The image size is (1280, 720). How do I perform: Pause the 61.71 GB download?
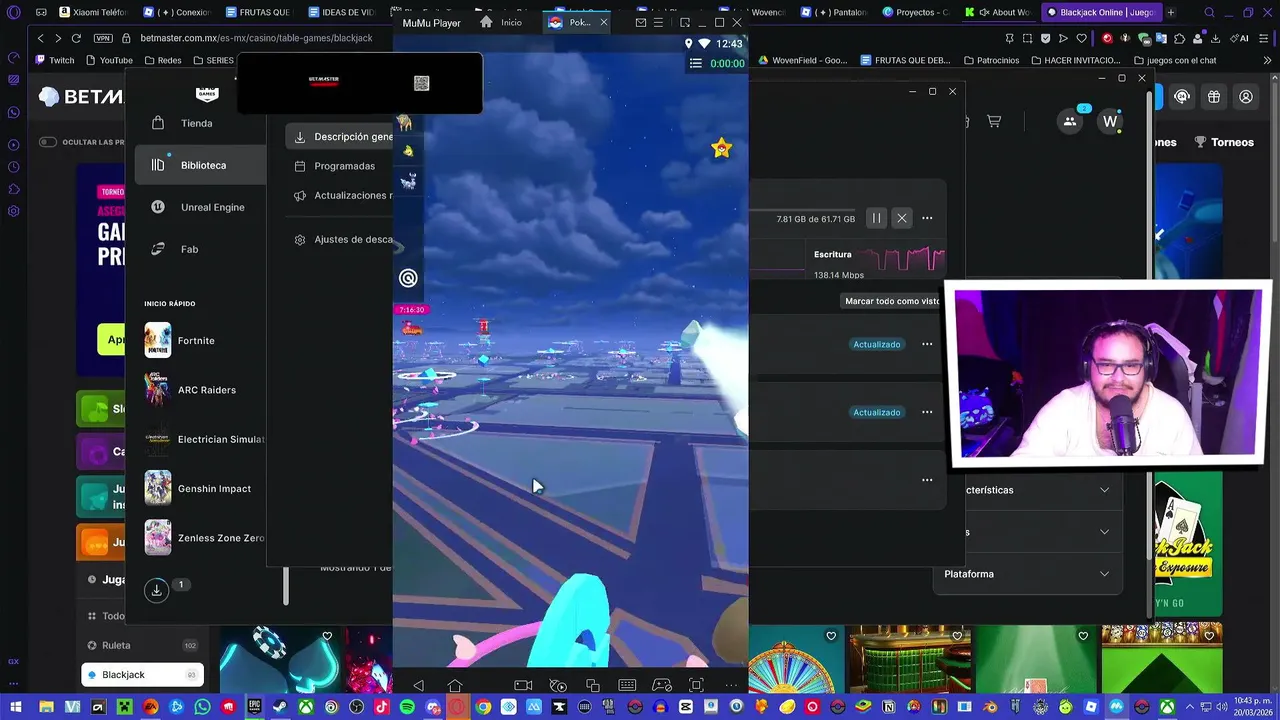coord(876,218)
